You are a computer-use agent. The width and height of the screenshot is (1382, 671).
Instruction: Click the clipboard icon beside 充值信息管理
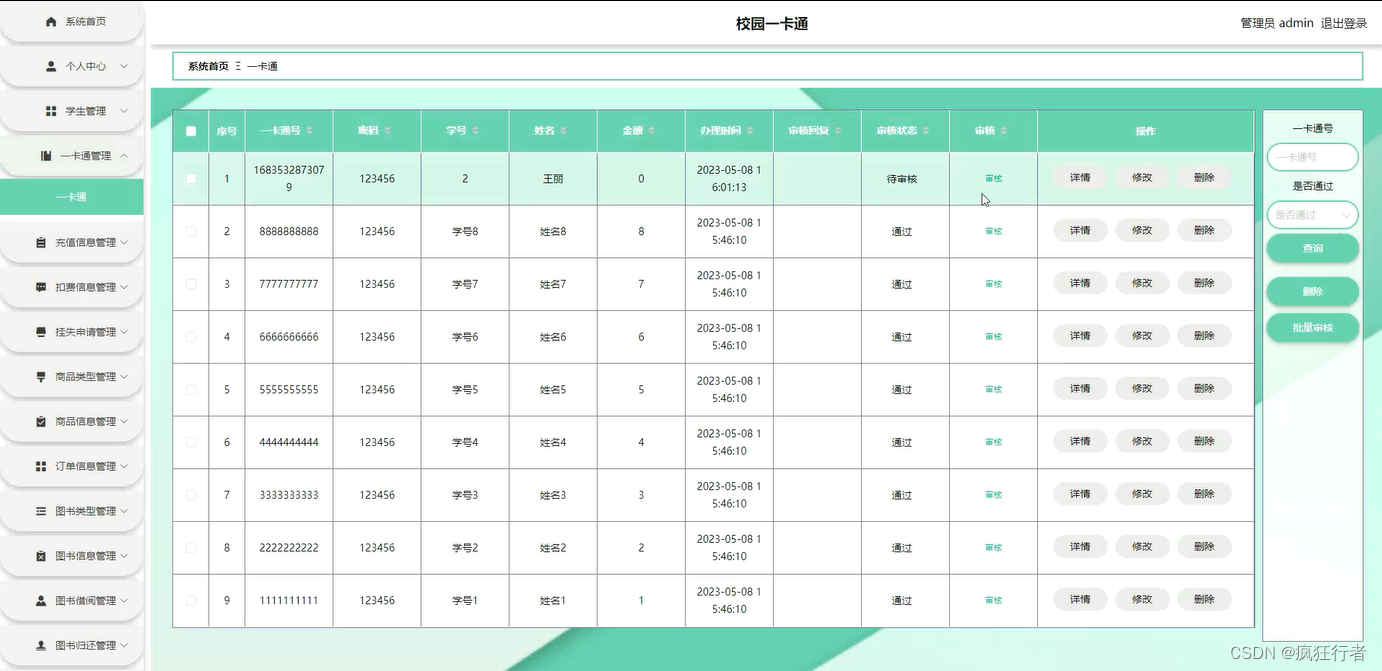41,243
